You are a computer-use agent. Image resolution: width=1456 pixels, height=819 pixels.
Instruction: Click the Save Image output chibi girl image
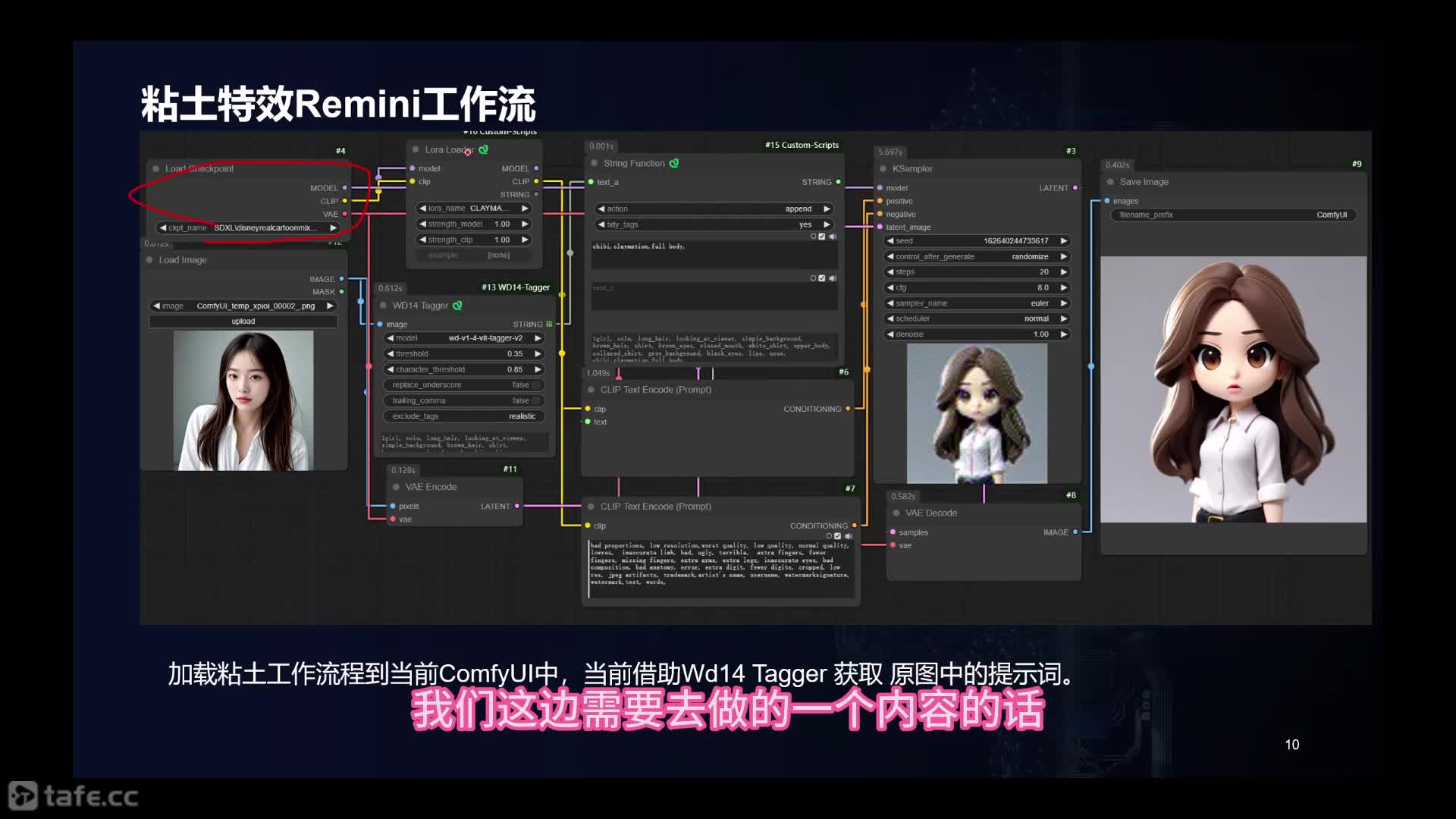click(x=1233, y=389)
